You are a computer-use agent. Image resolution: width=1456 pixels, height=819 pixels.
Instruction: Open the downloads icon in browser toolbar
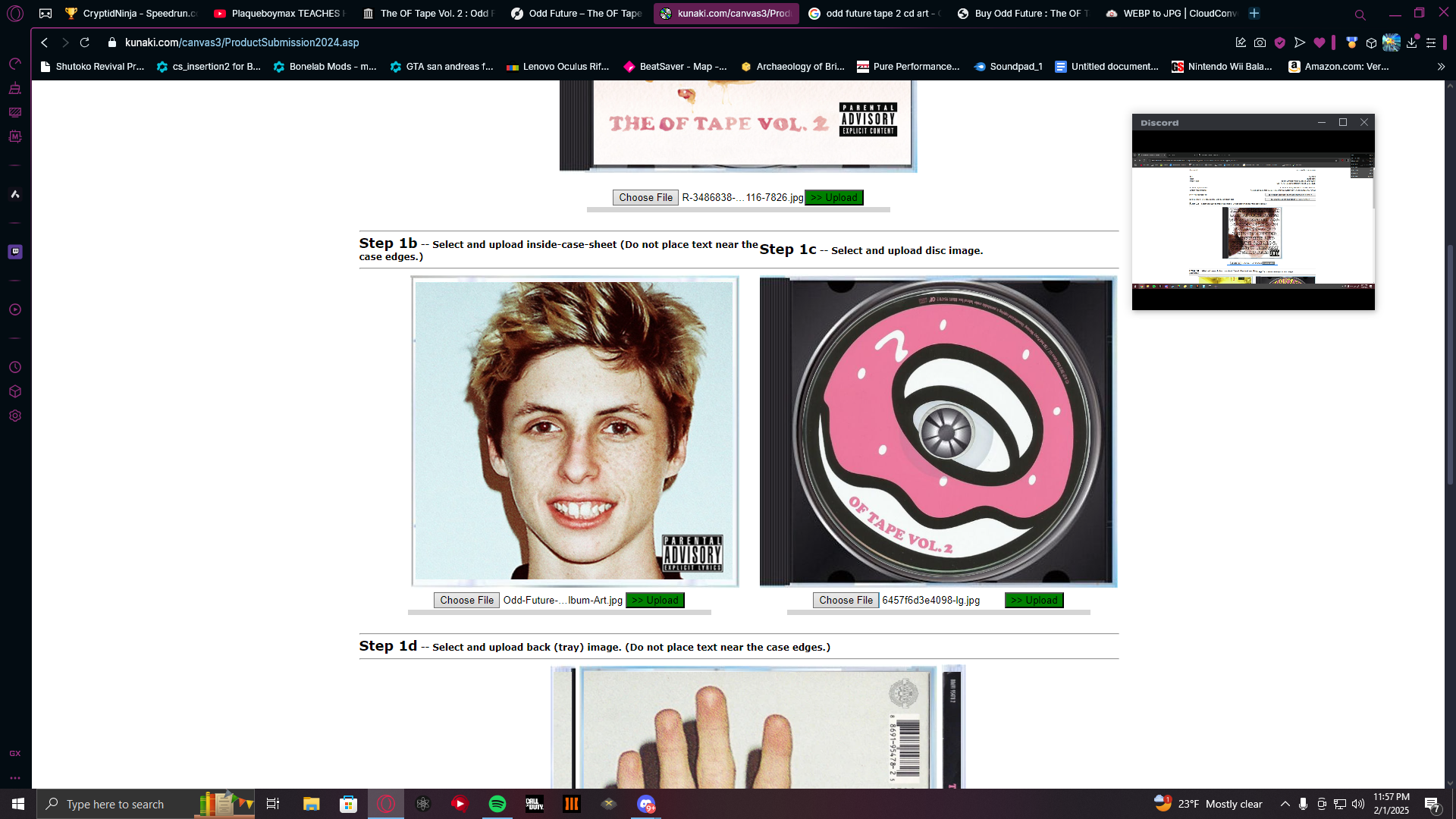coord(1411,42)
